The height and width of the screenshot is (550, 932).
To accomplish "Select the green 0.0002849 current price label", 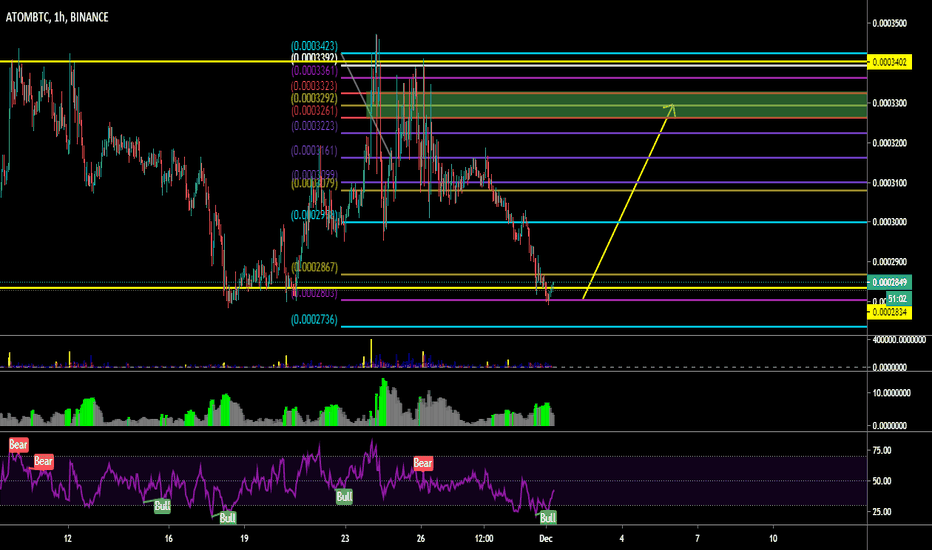I will (x=889, y=282).
